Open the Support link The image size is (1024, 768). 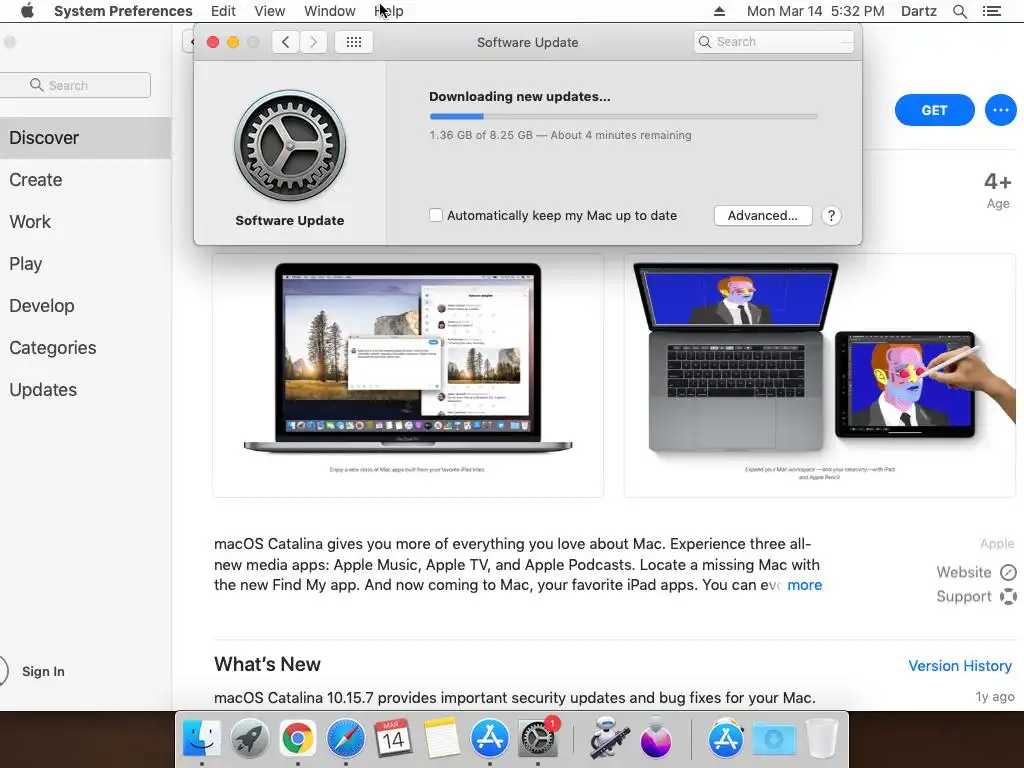click(976, 596)
